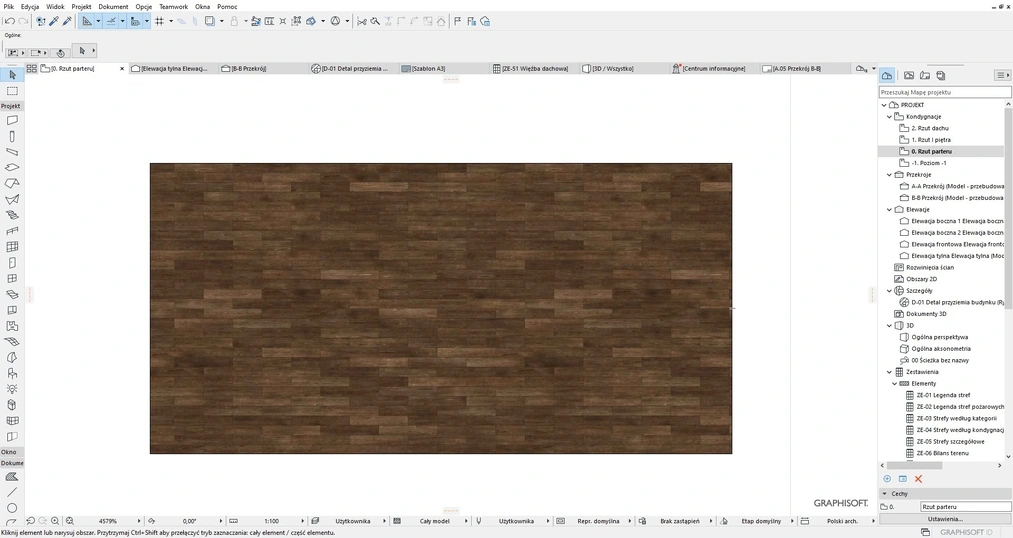Open the Publisher Sets in Navigator
The image size is (1013, 538).
pos(941,76)
